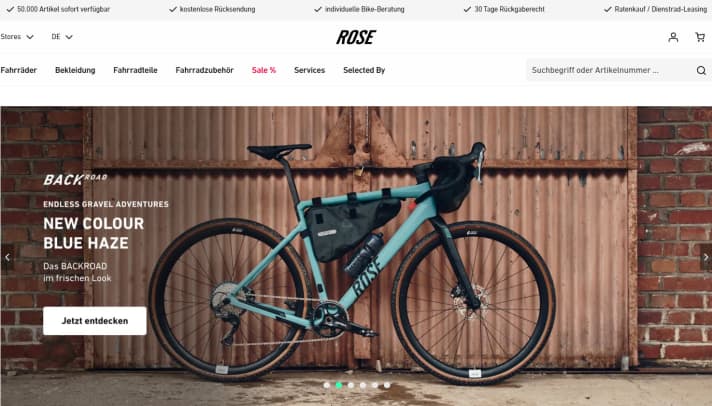Click the ROSE logo
Viewport: 712px width, 406px height.
(356, 37)
